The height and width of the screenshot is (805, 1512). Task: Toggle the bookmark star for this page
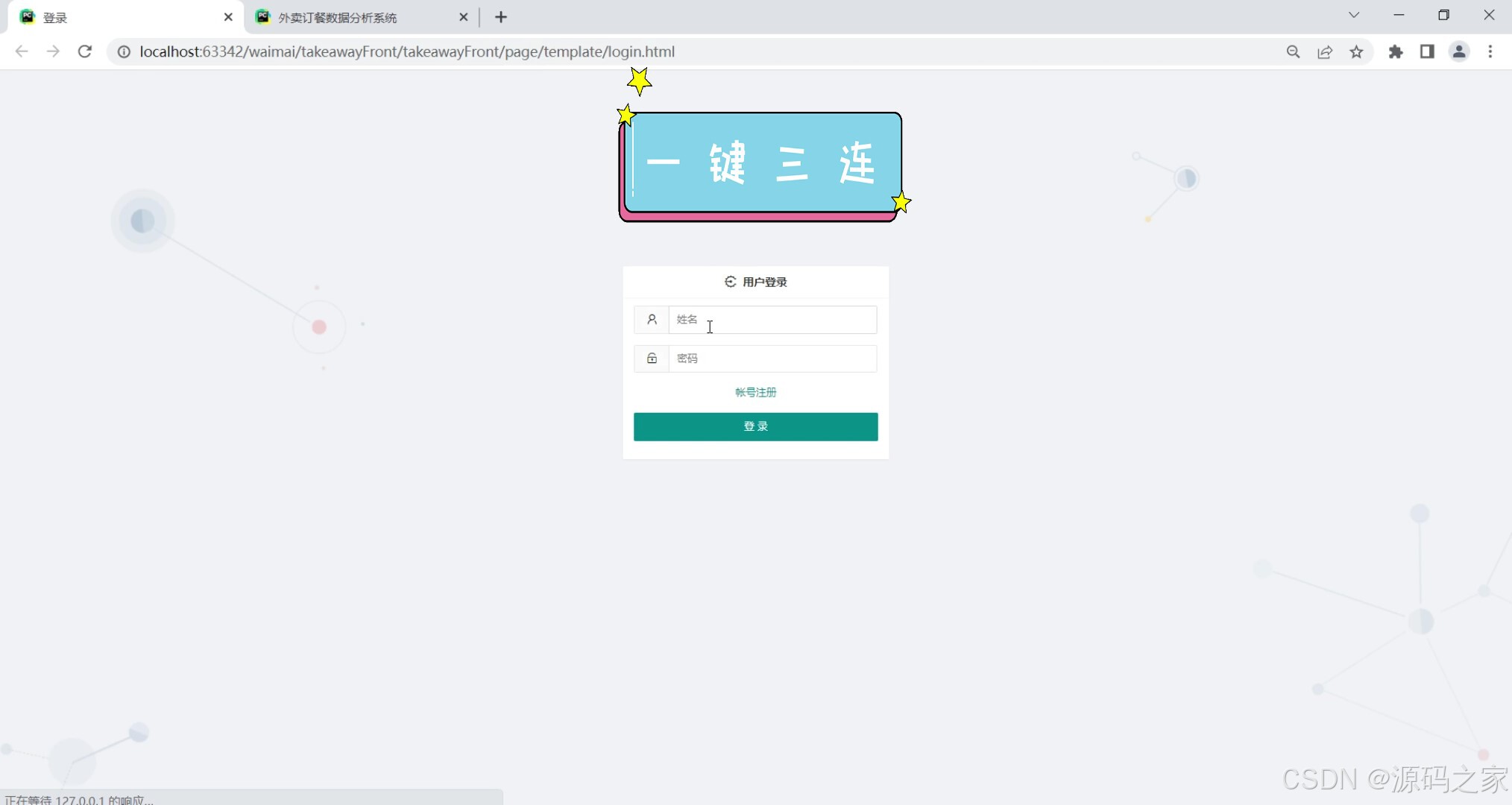[1357, 51]
